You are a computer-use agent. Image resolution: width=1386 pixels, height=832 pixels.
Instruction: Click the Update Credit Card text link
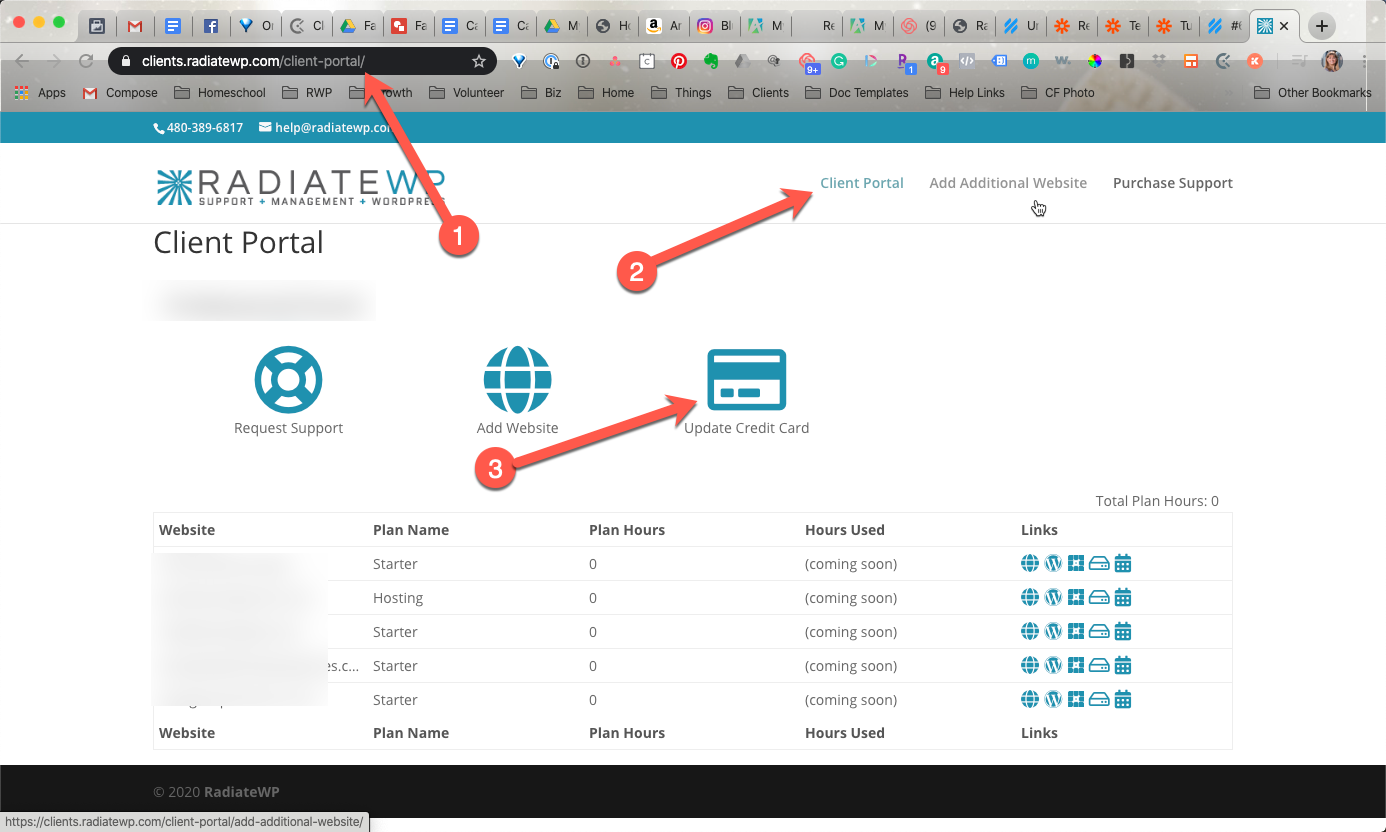(x=746, y=428)
